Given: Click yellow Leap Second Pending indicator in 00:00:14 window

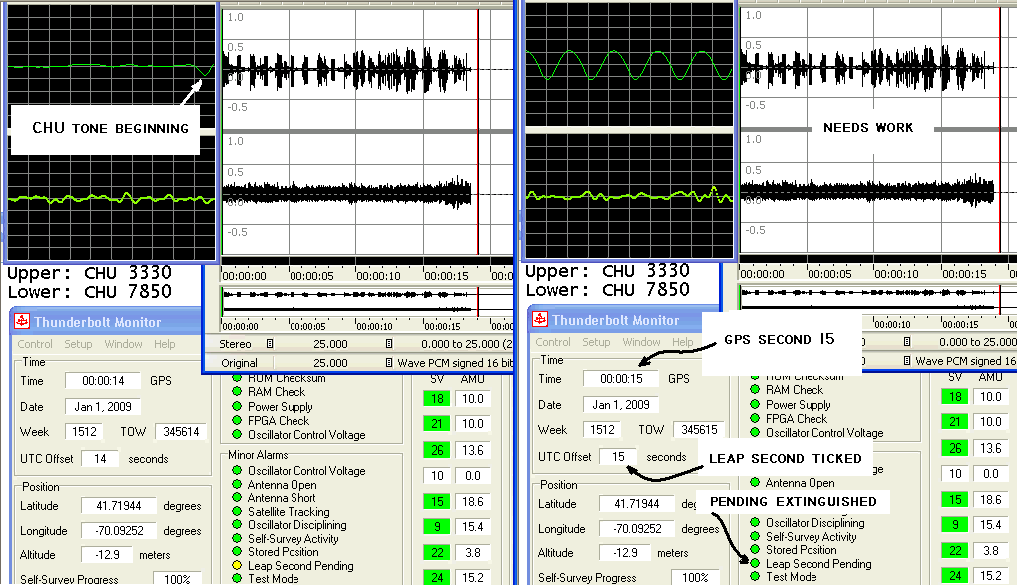Looking at the screenshot, I should pyautogui.click(x=237, y=566).
